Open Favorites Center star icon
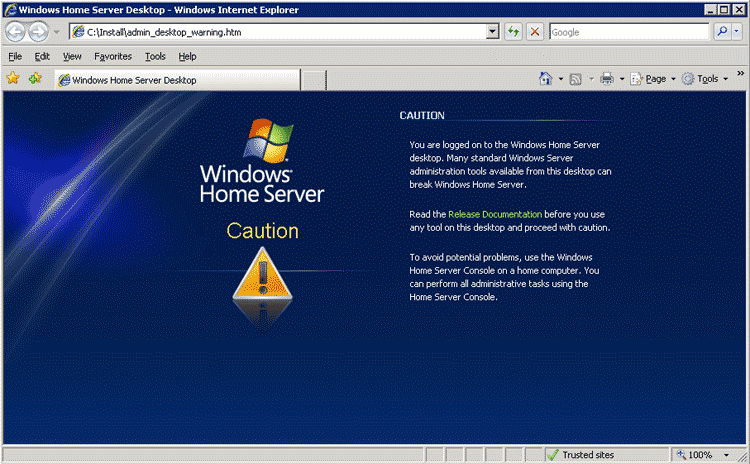Image resolution: width=750 pixels, height=464 pixels. pyautogui.click(x=13, y=78)
